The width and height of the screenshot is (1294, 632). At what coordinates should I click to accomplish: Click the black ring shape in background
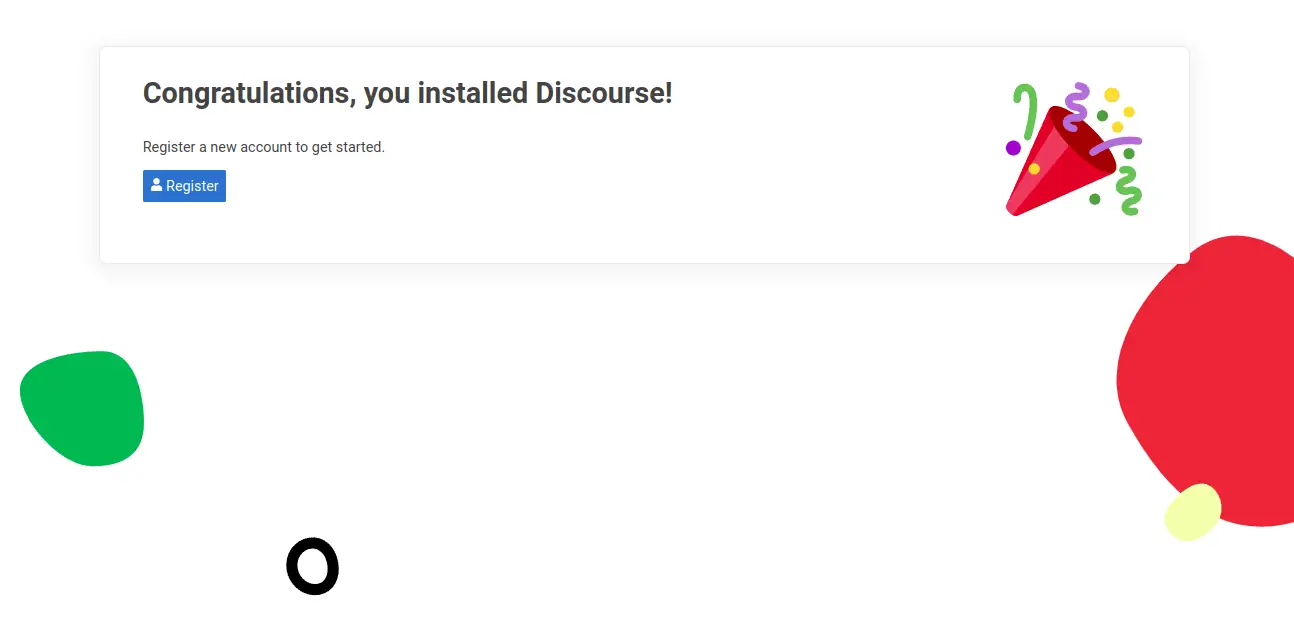(x=313, y=566)
